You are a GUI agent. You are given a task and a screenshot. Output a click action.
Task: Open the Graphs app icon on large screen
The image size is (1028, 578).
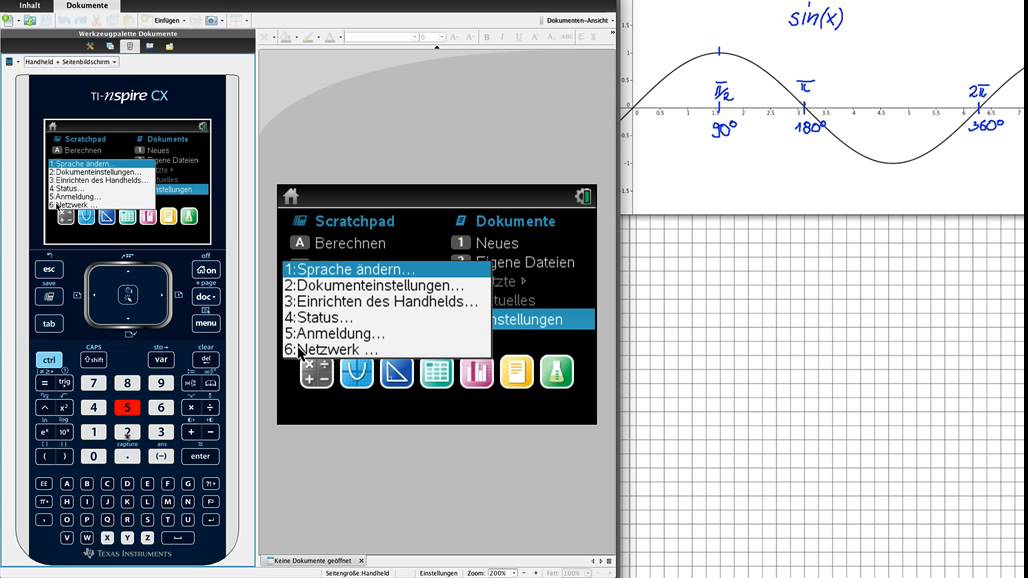pyautogui.click(x=357, y=372)
